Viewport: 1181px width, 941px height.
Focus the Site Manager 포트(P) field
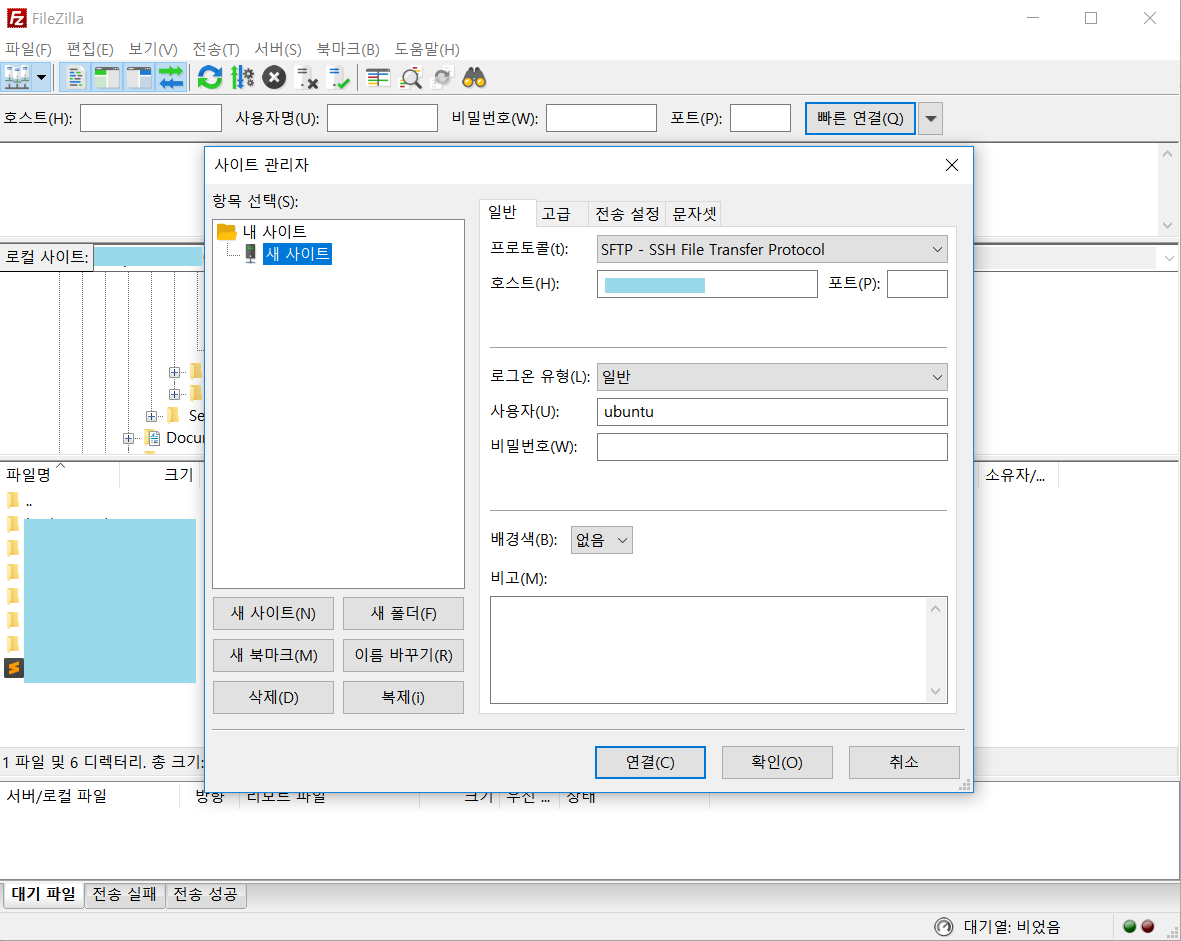[917, 284]
